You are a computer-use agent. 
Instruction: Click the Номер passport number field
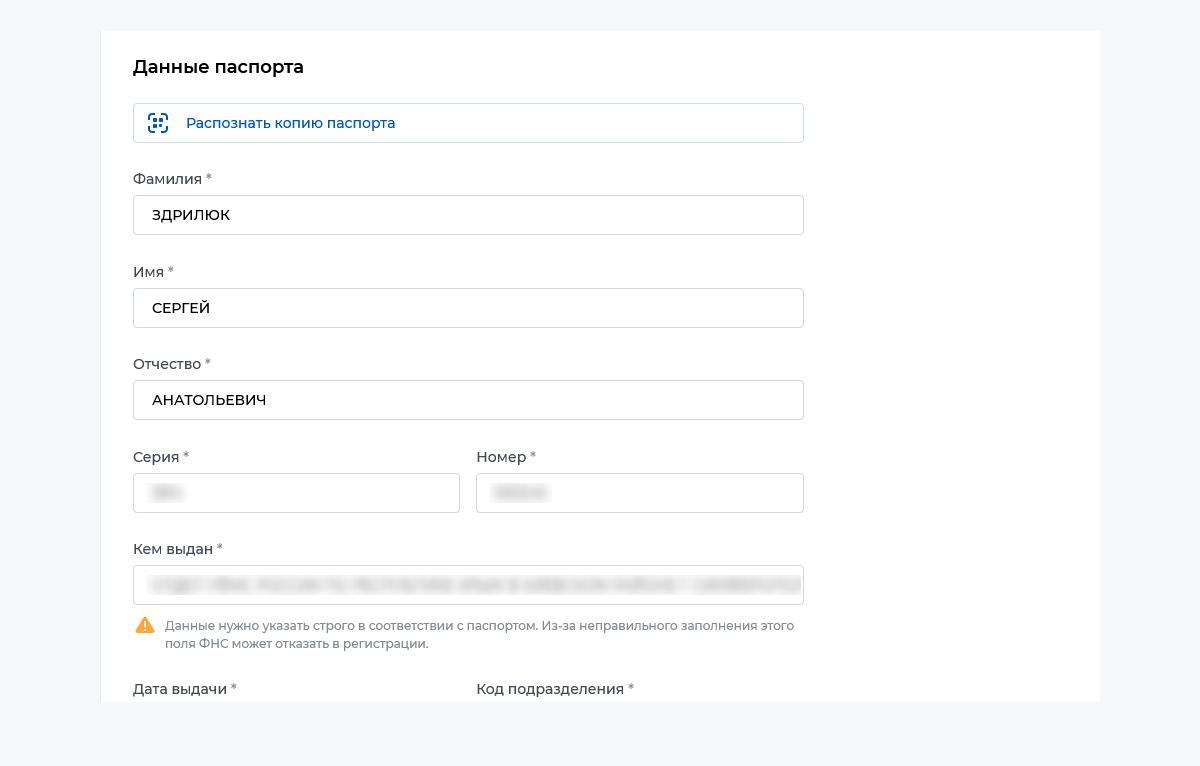[x=639, y=493]
